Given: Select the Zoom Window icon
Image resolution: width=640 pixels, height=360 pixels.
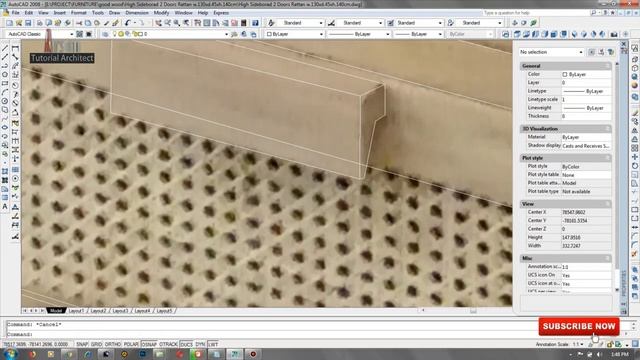Looking at the screenshot, I should click(x=177, y=23).
